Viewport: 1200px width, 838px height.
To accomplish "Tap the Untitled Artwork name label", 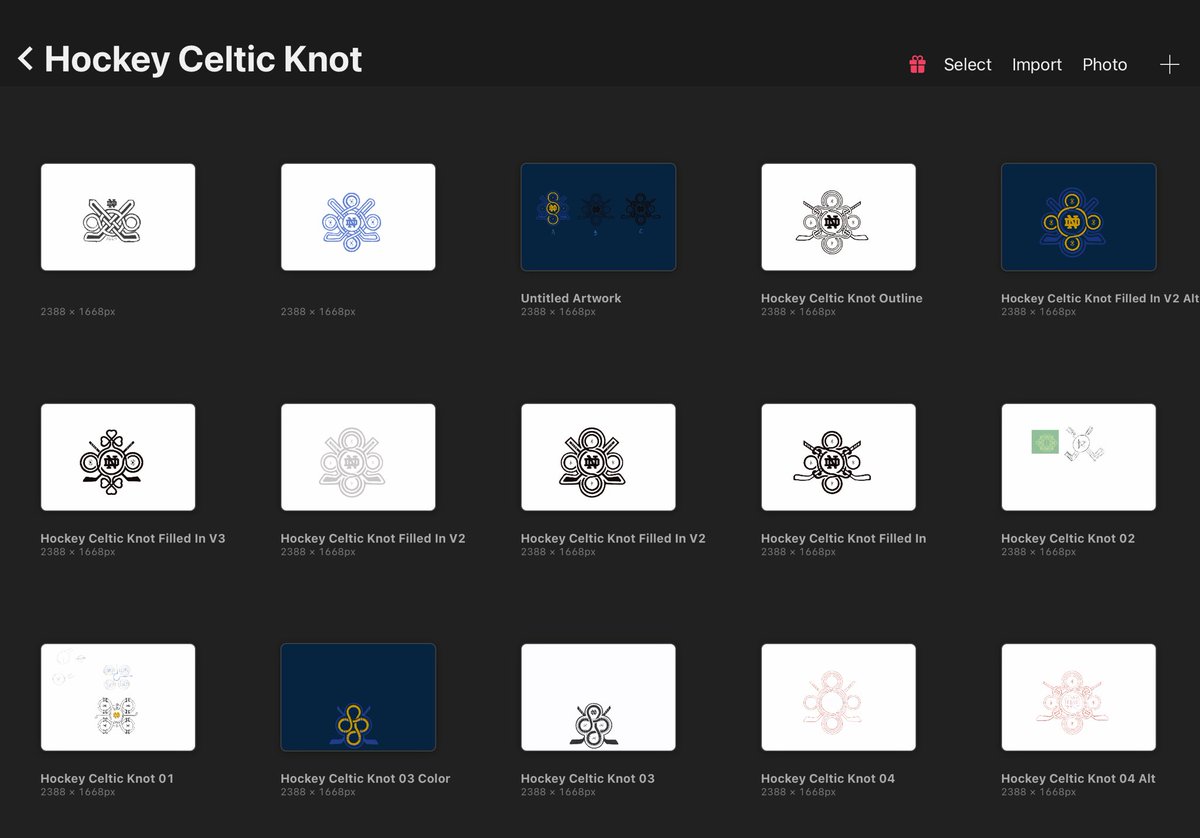I will [x=571, y=298].
